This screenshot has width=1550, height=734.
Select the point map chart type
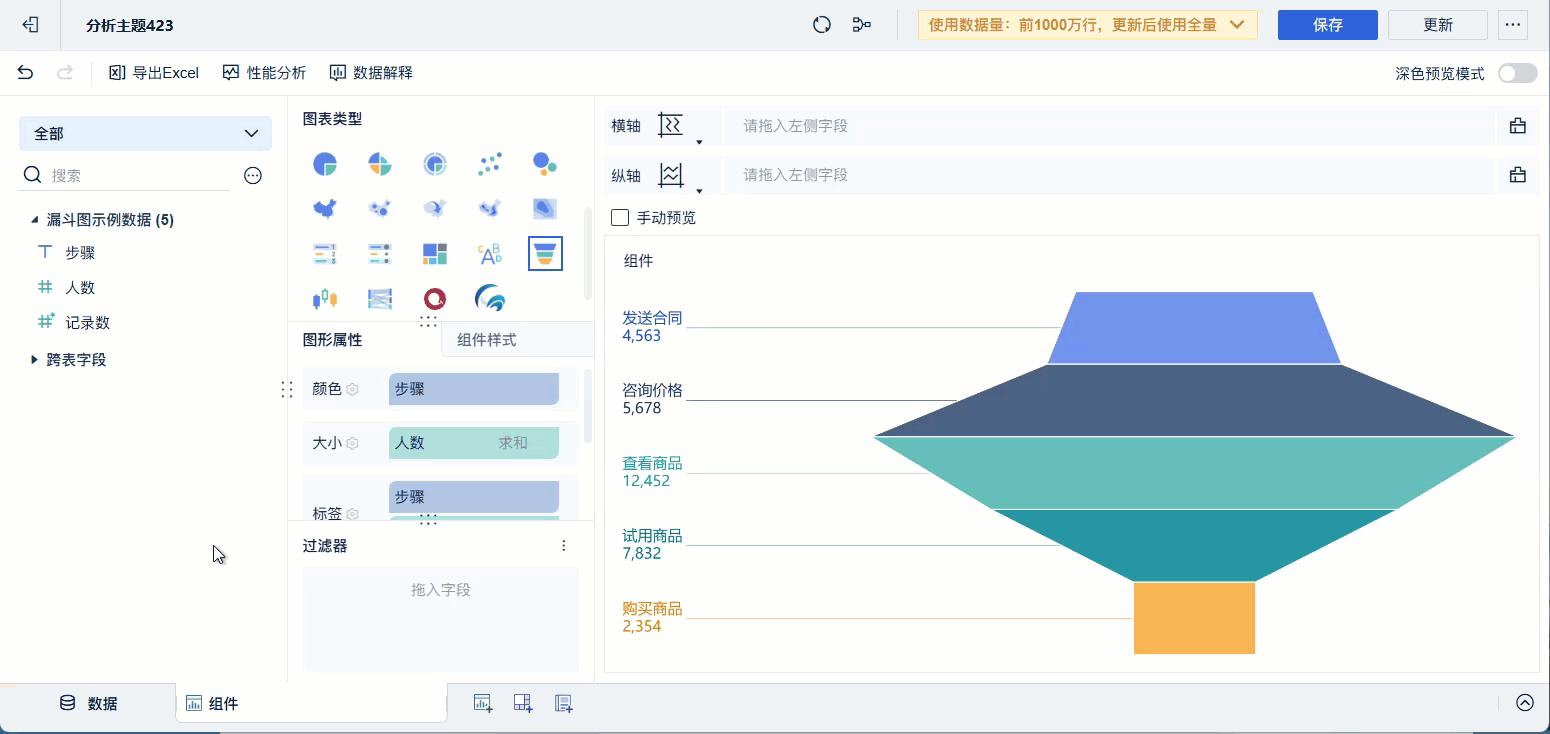380,209
